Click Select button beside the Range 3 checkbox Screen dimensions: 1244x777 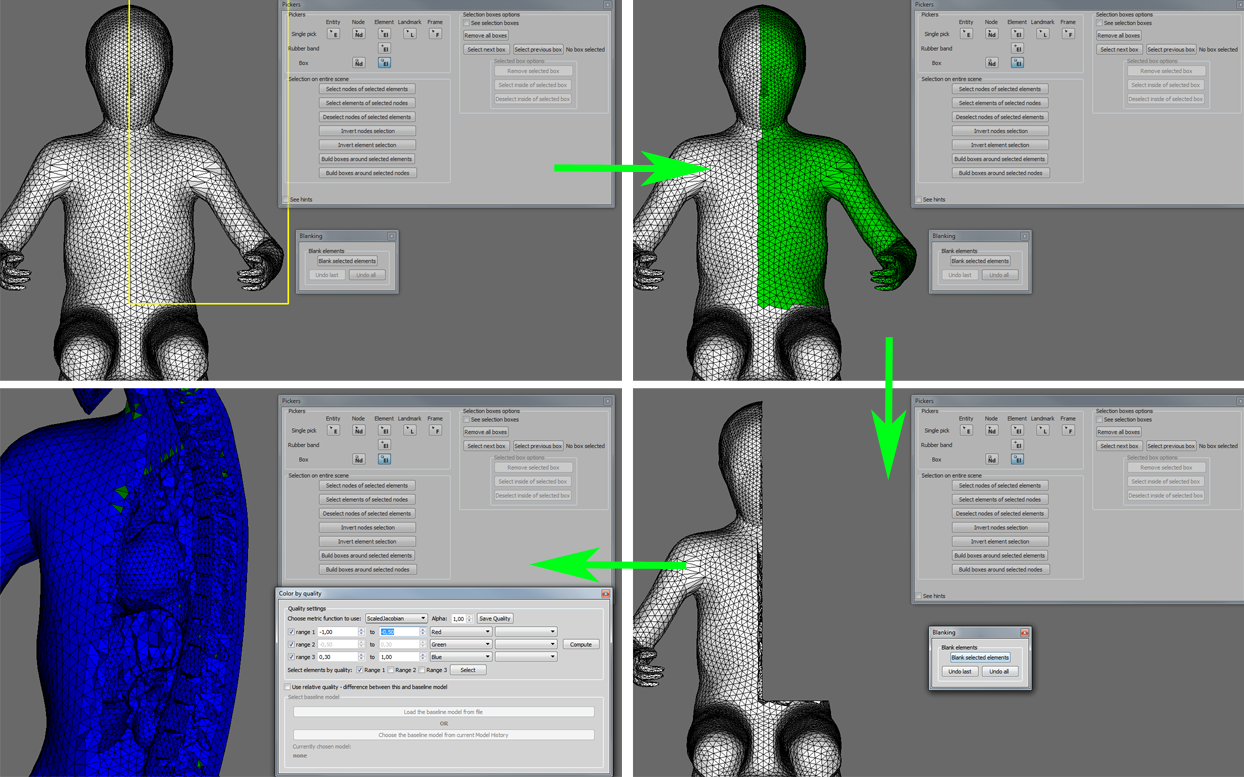[x=468, y=670]
